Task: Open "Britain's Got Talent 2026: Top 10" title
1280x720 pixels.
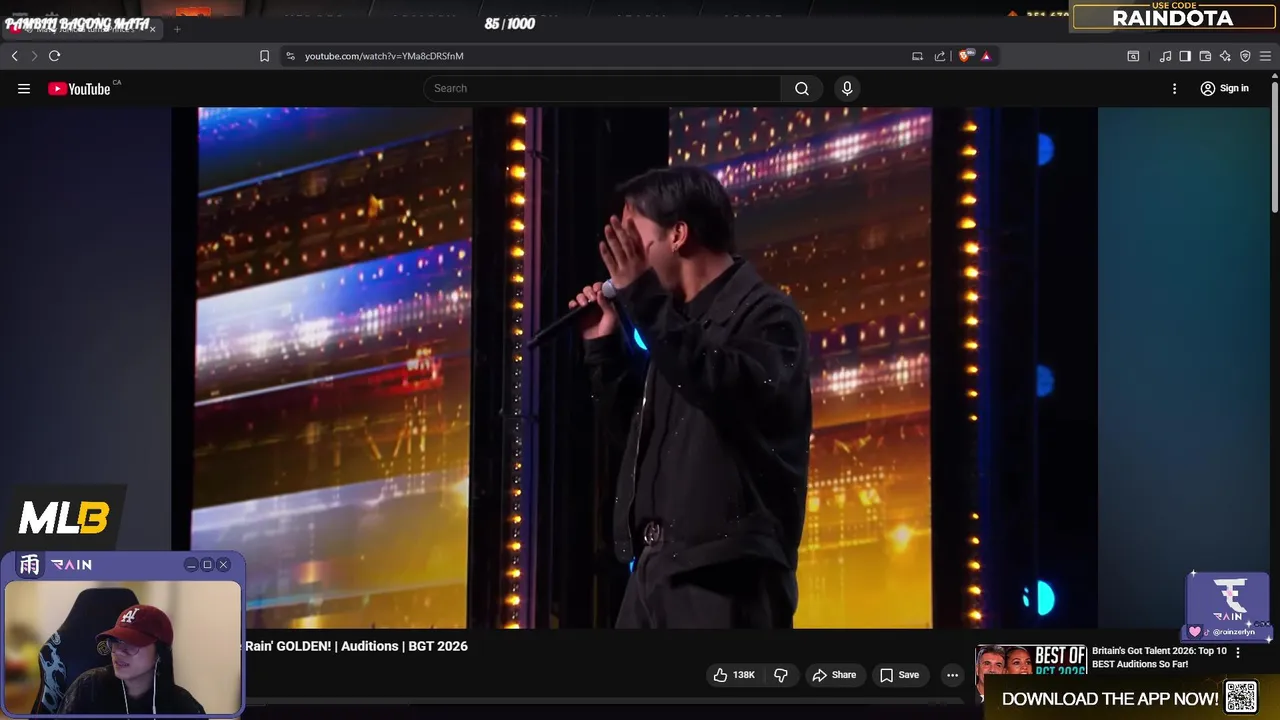Action: (1159, 657)
